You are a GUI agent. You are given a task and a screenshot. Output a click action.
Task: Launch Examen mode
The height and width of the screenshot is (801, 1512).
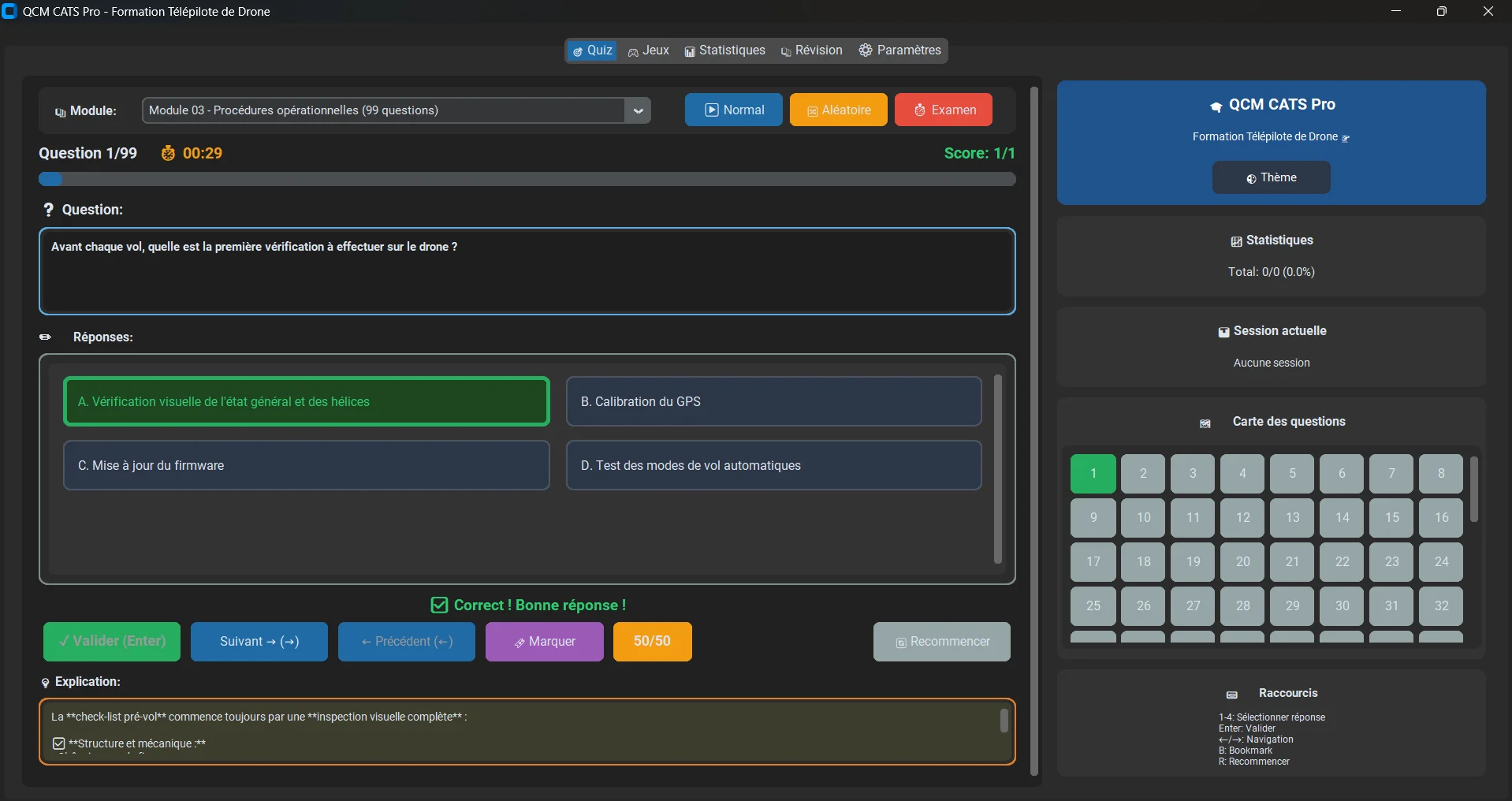[x=943, y=110]
